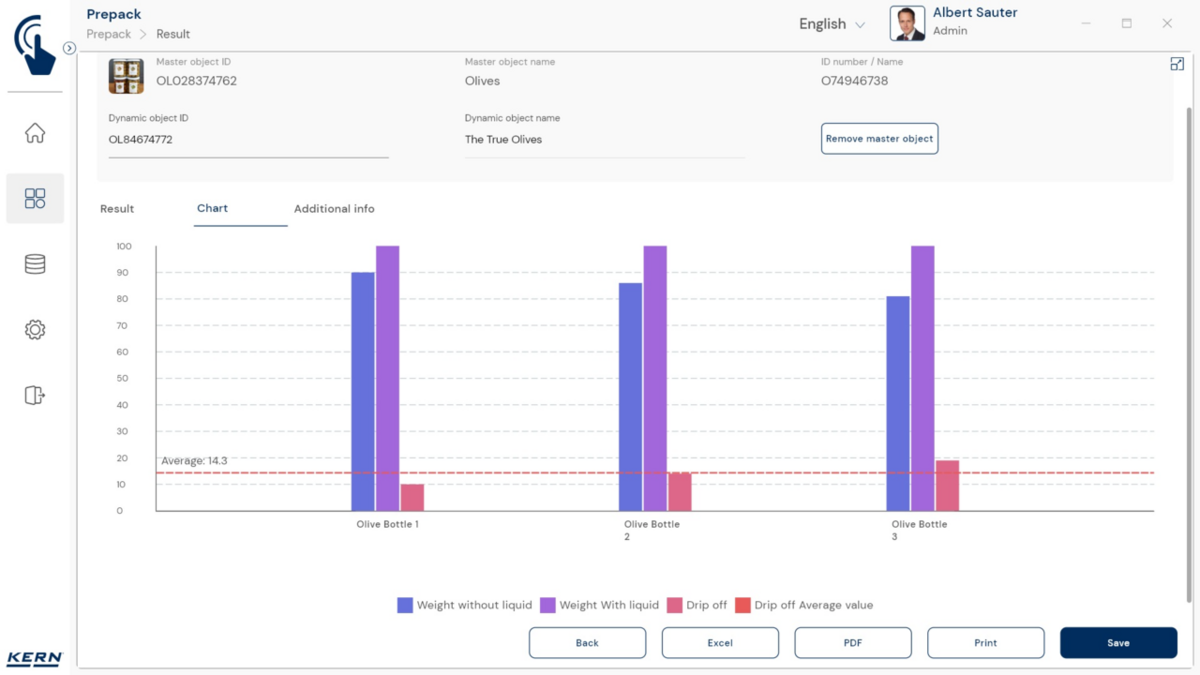This screenshot has width=1200, height=675.
Task: Switch to the Additional info tab
Action: pos(334,209)
